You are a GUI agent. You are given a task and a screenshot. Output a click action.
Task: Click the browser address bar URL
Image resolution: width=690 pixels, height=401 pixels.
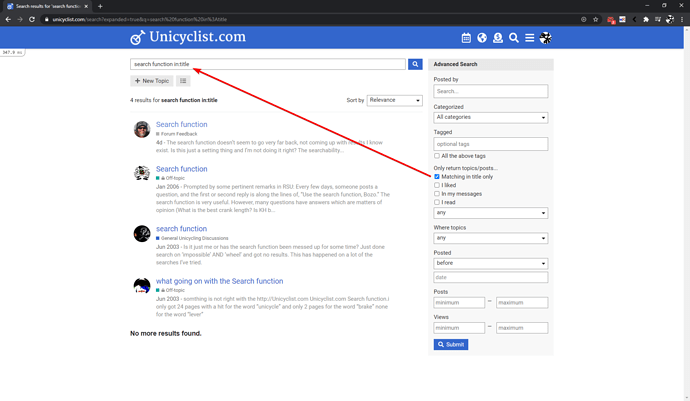click(139, 19)
